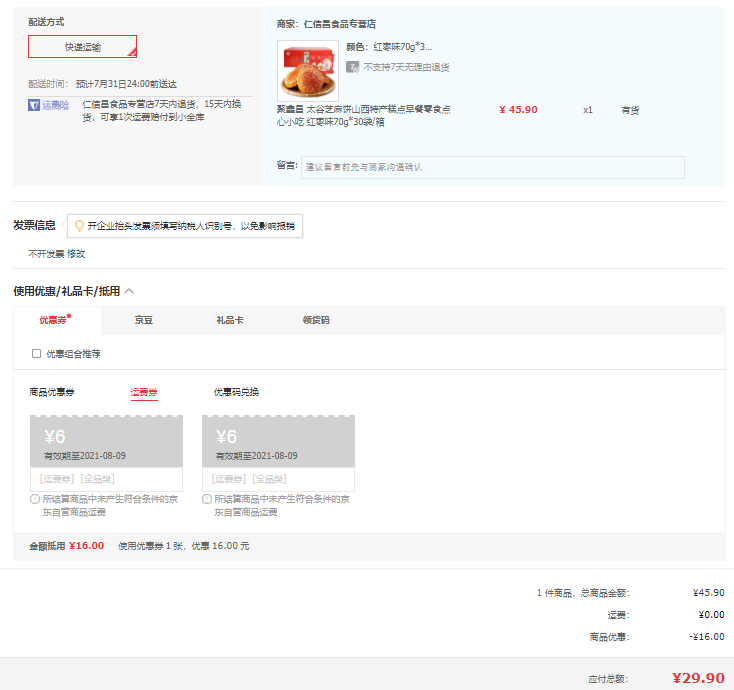
Task: Click the 总商品金额 ¥45.90 value
Action: 709,593
